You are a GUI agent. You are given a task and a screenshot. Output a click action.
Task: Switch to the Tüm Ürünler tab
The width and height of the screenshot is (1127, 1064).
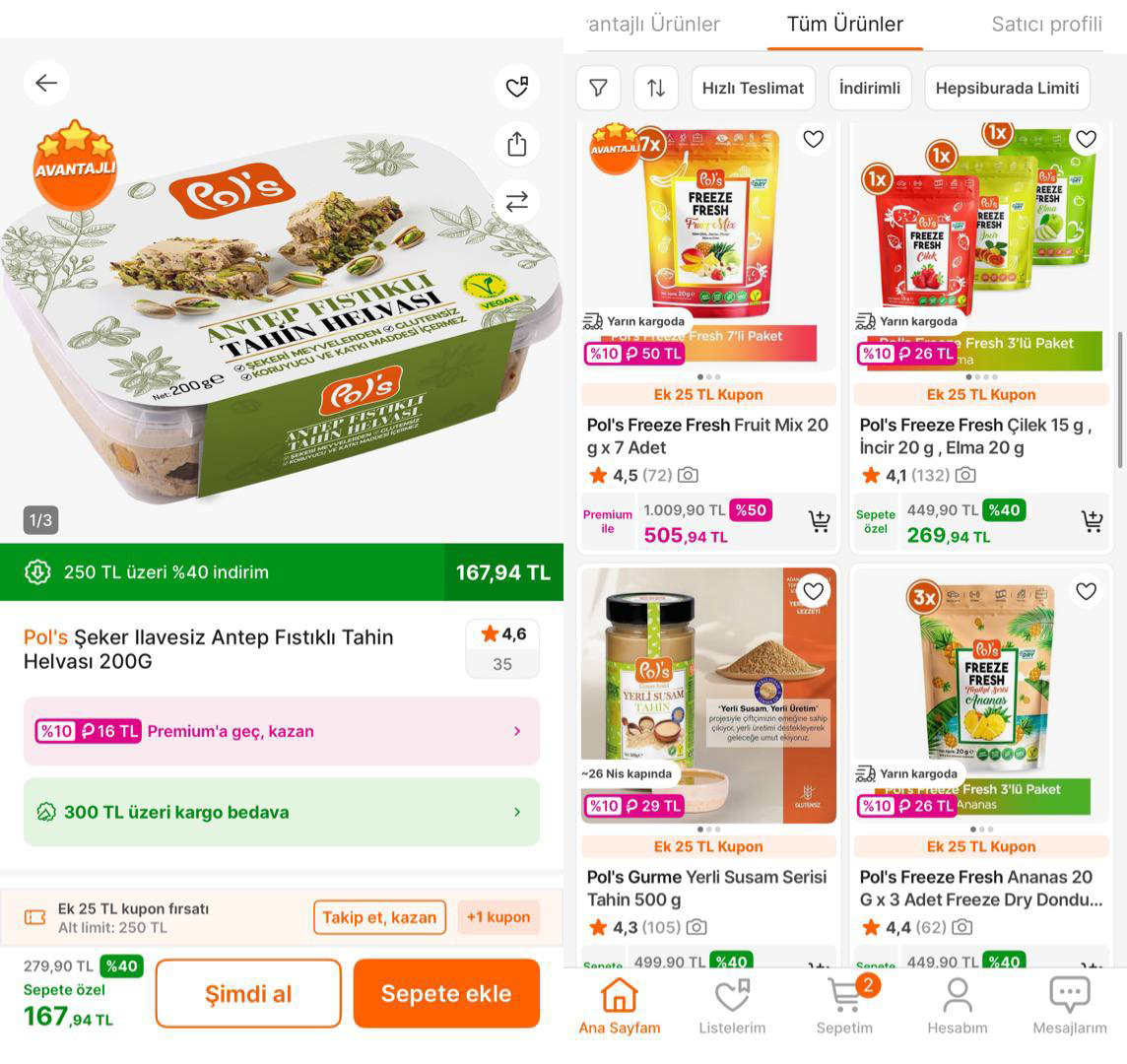pos(845,25)
